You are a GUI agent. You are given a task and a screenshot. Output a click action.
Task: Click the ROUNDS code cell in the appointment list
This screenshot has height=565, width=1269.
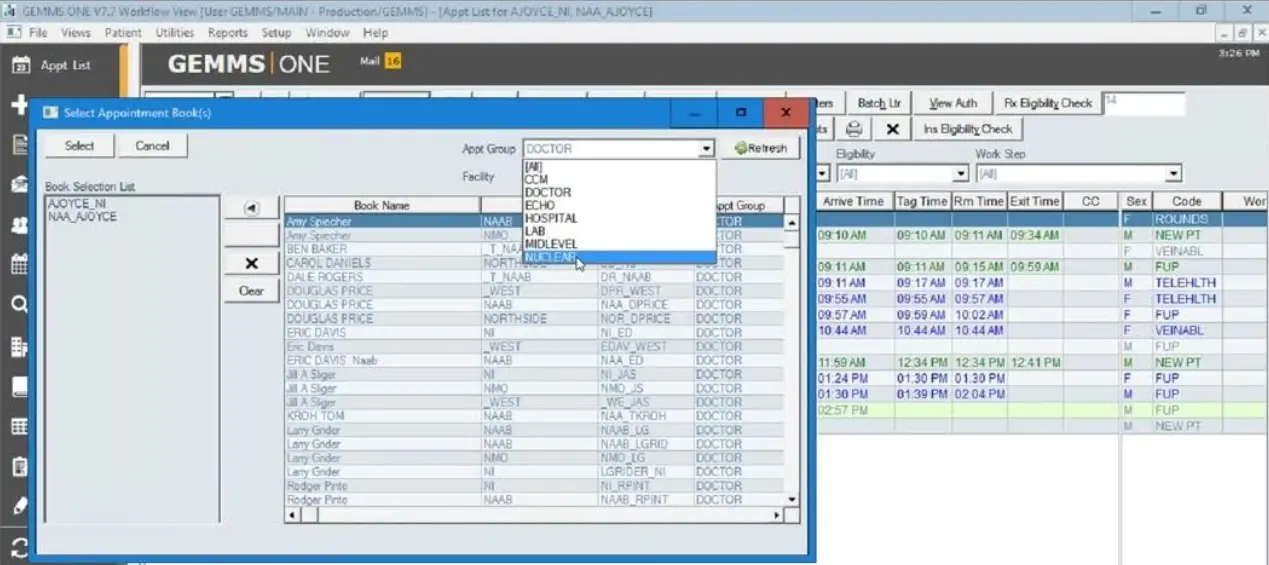pos(1186,219)
